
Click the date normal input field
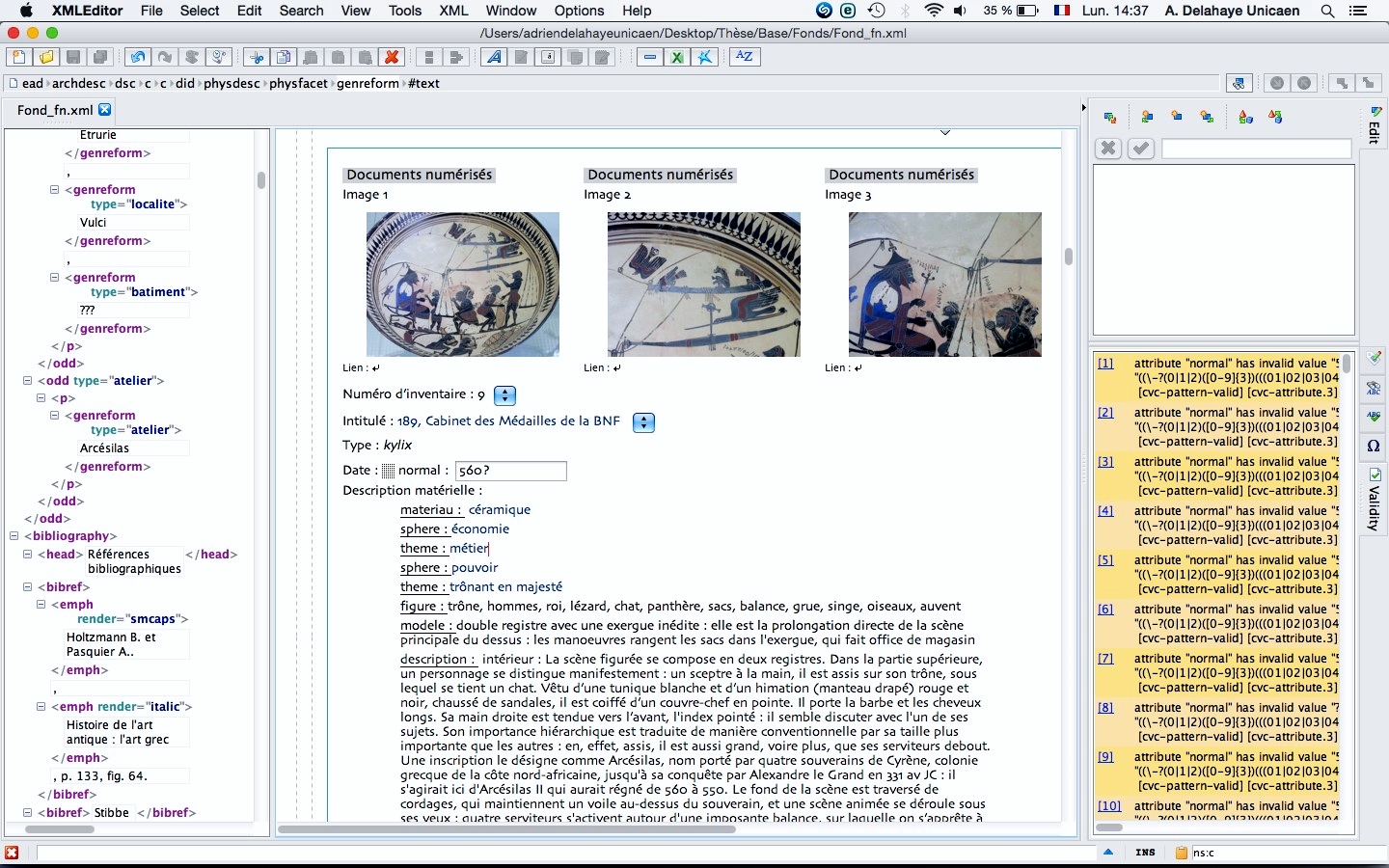(510, 471)
